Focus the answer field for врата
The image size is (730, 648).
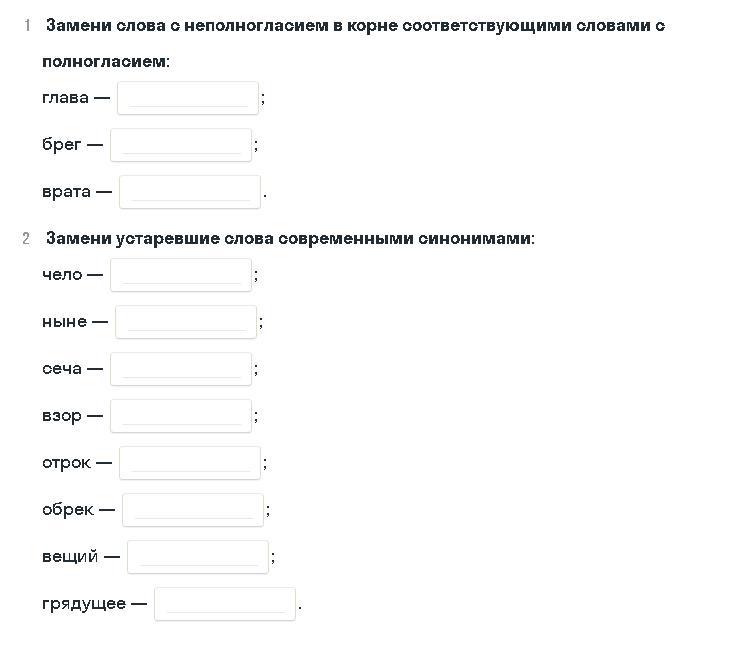(x=189, y=192)
